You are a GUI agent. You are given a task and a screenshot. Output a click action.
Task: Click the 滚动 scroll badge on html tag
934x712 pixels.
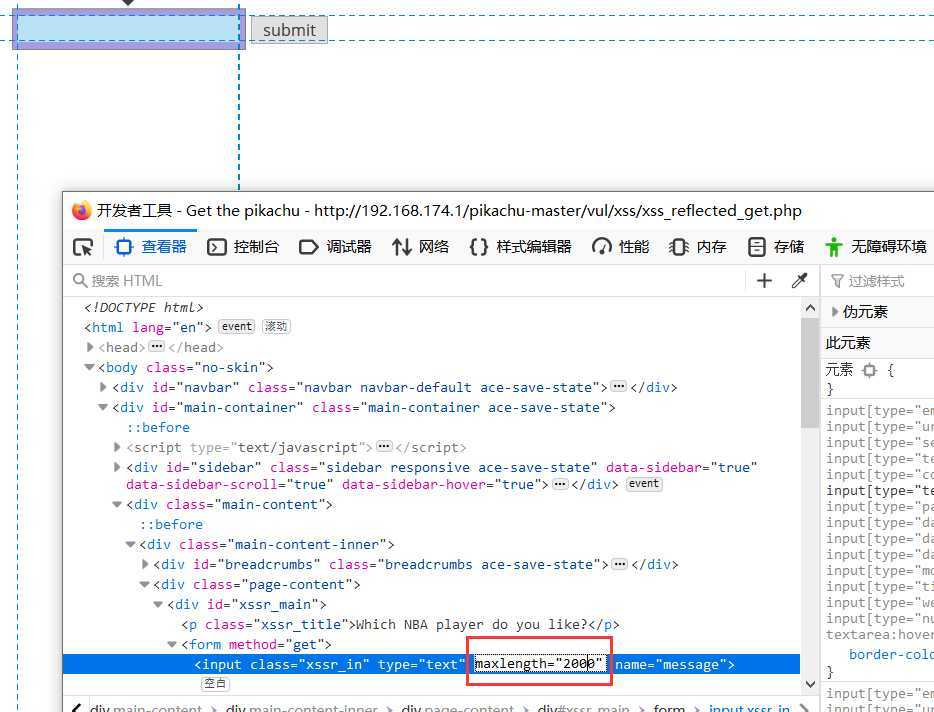click(276, 327)
